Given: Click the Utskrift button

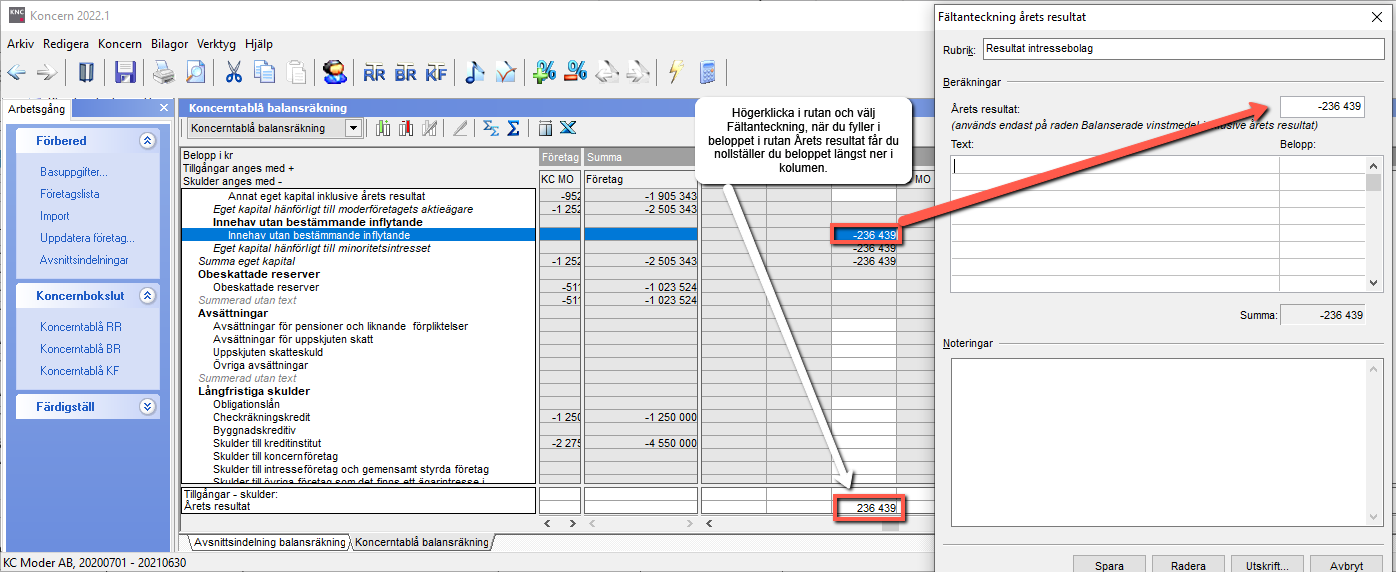Looking at the screenshot, I should tap(1267, 565).
